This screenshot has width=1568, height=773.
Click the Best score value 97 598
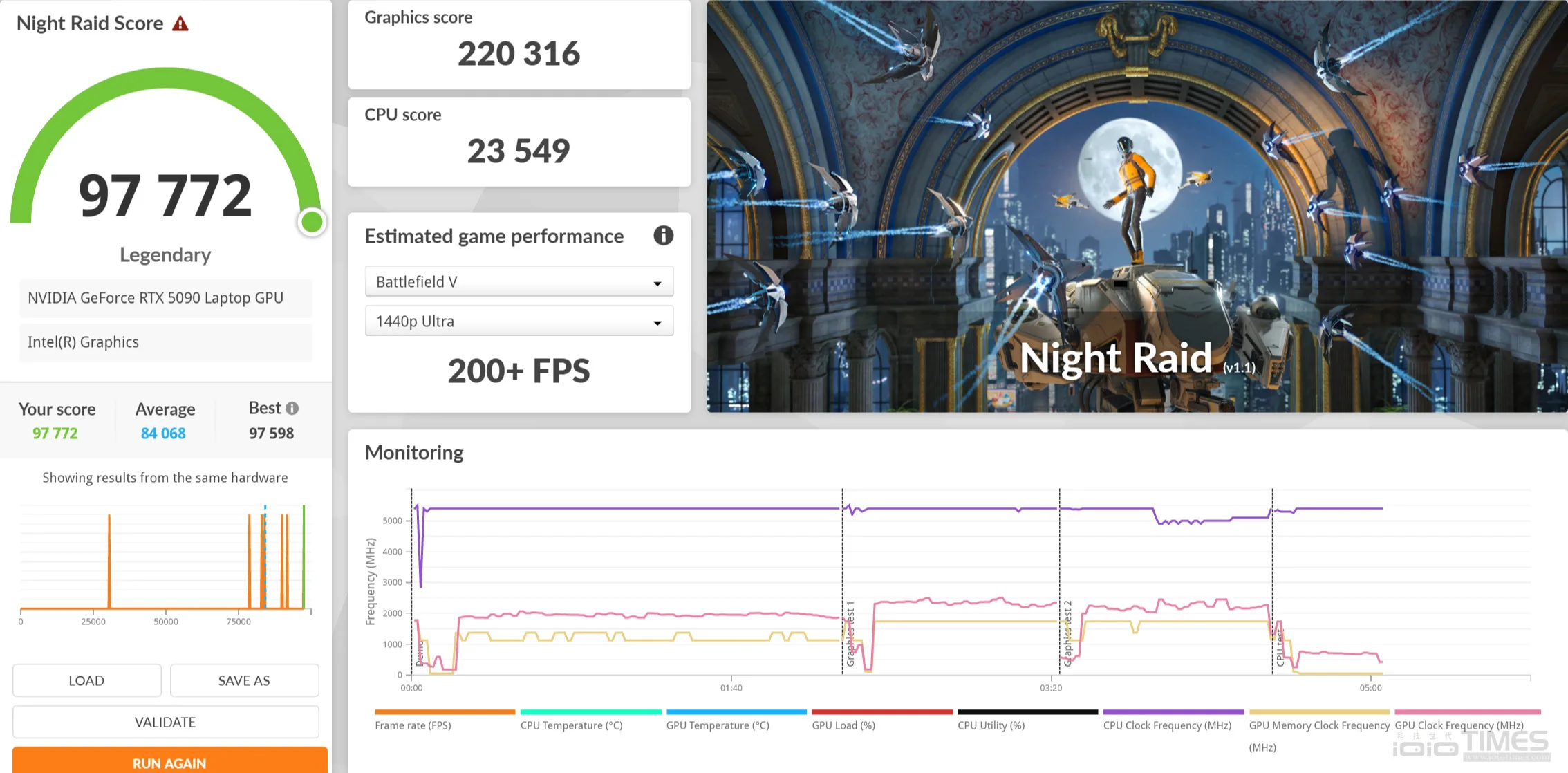coord(272,434)
